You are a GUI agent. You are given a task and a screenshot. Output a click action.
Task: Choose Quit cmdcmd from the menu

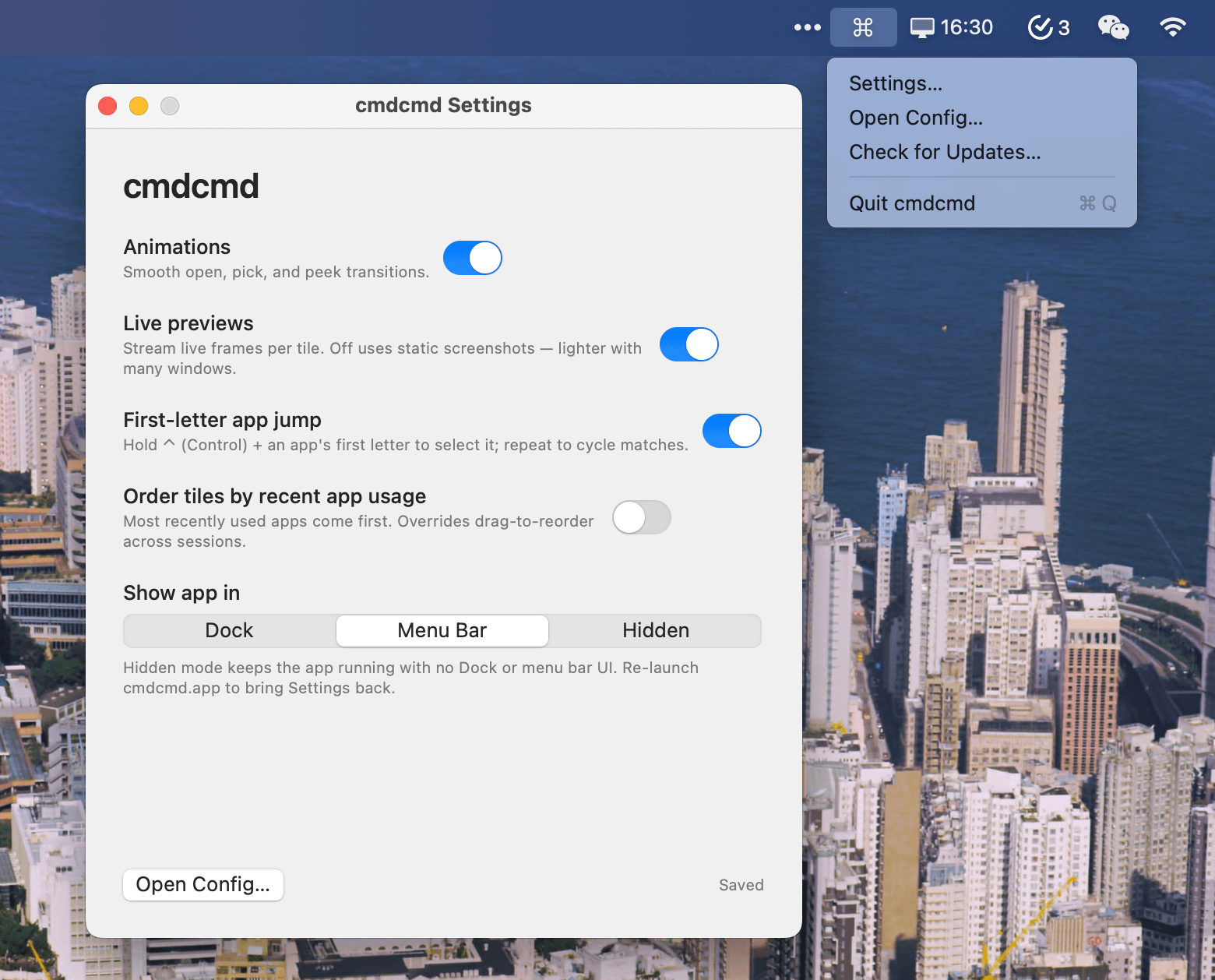tap(982, 203)
